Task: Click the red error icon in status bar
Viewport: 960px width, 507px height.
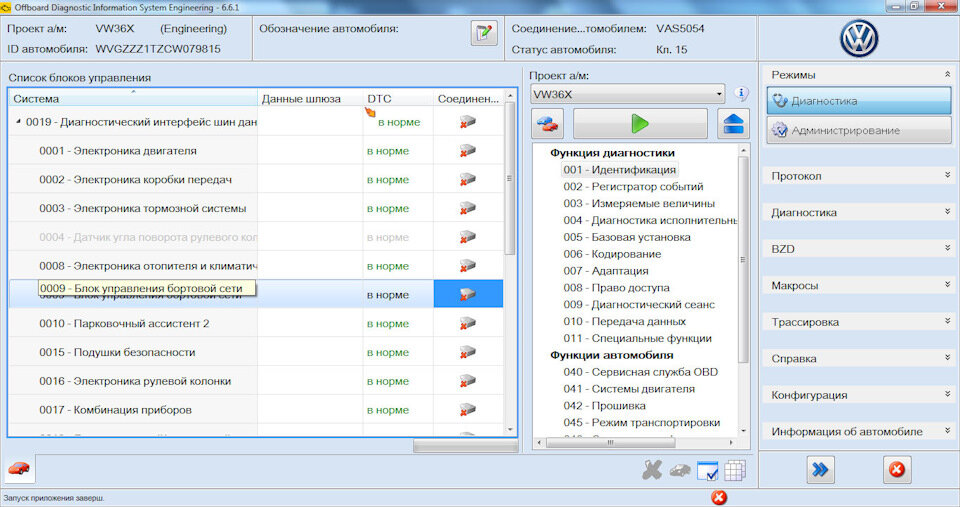Action: tap(719, 498)
